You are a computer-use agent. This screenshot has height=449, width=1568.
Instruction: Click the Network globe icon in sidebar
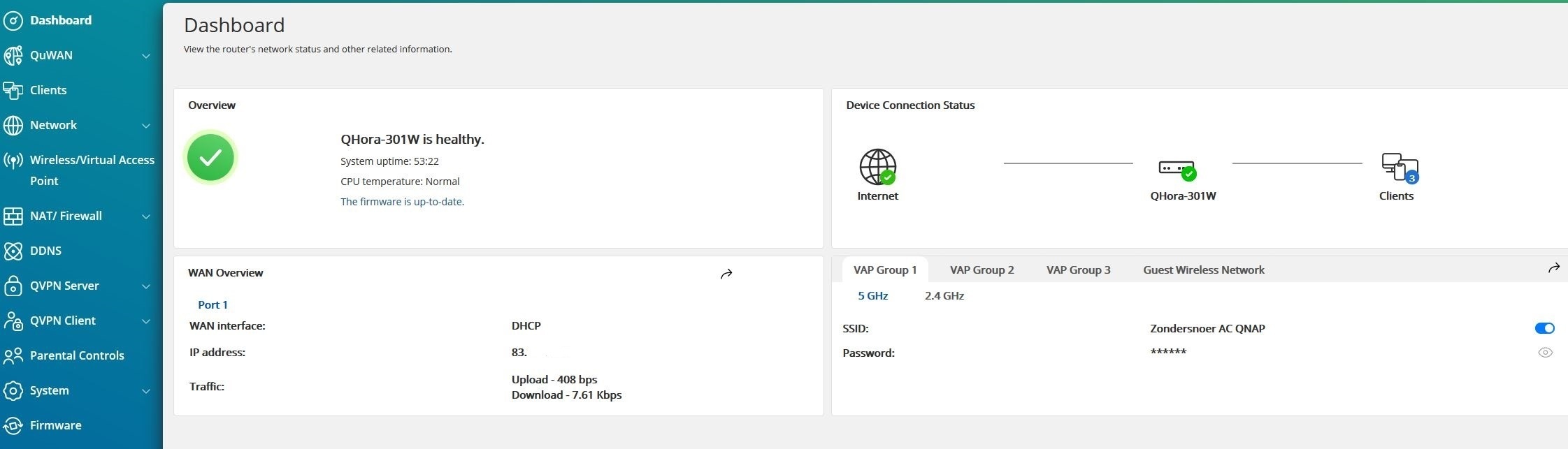(13, 125)
